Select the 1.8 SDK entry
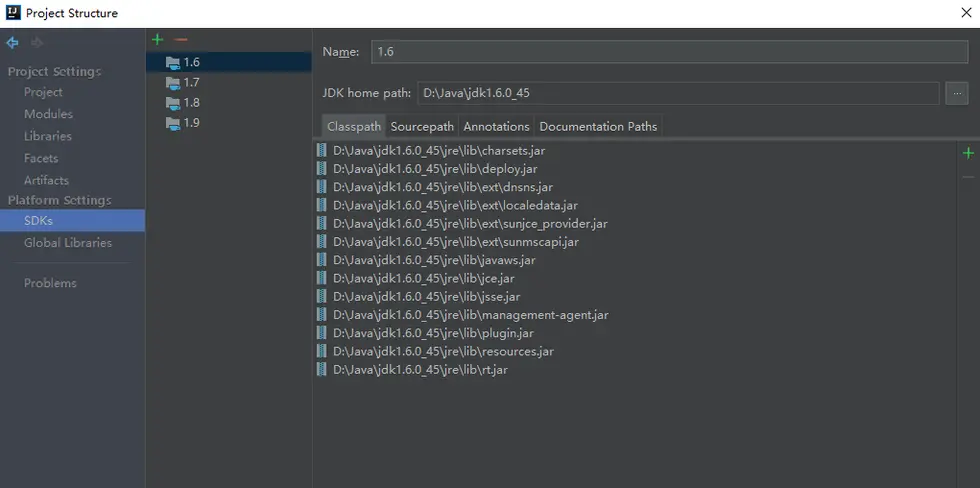The width and height of the screenshot is (980, 488). tap(191, 102)
